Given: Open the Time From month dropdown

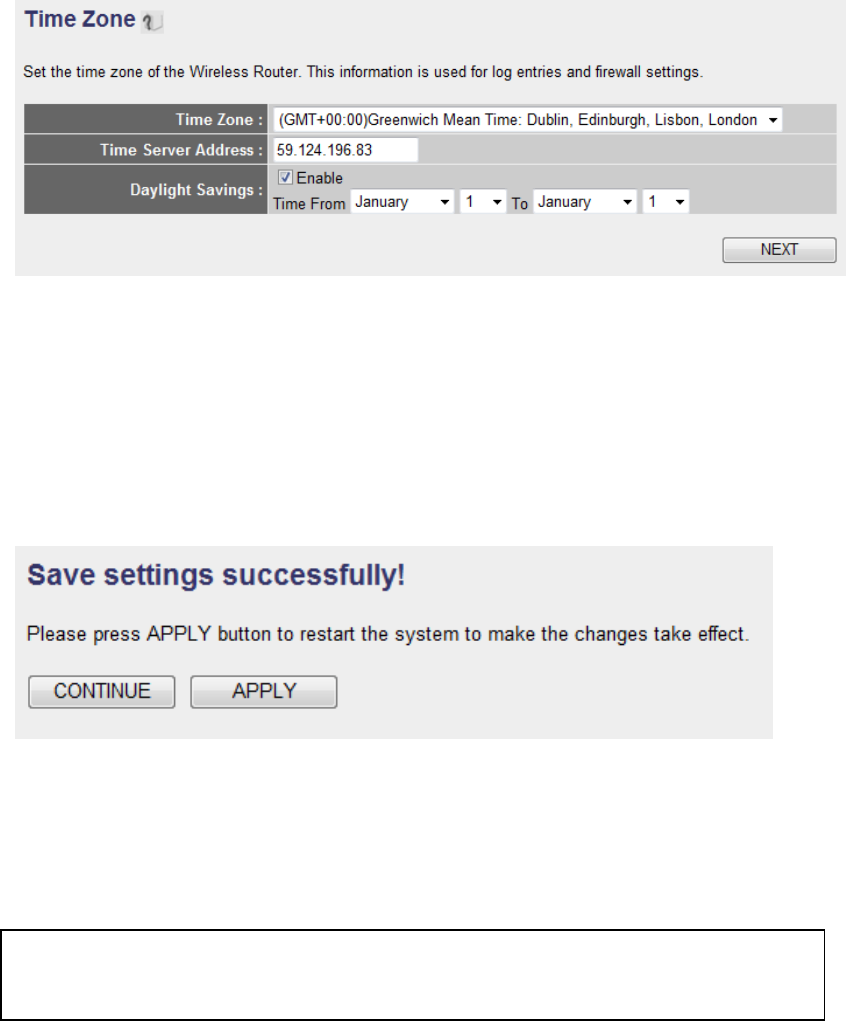Looking at the screenshot, I should tap(402, 202).
